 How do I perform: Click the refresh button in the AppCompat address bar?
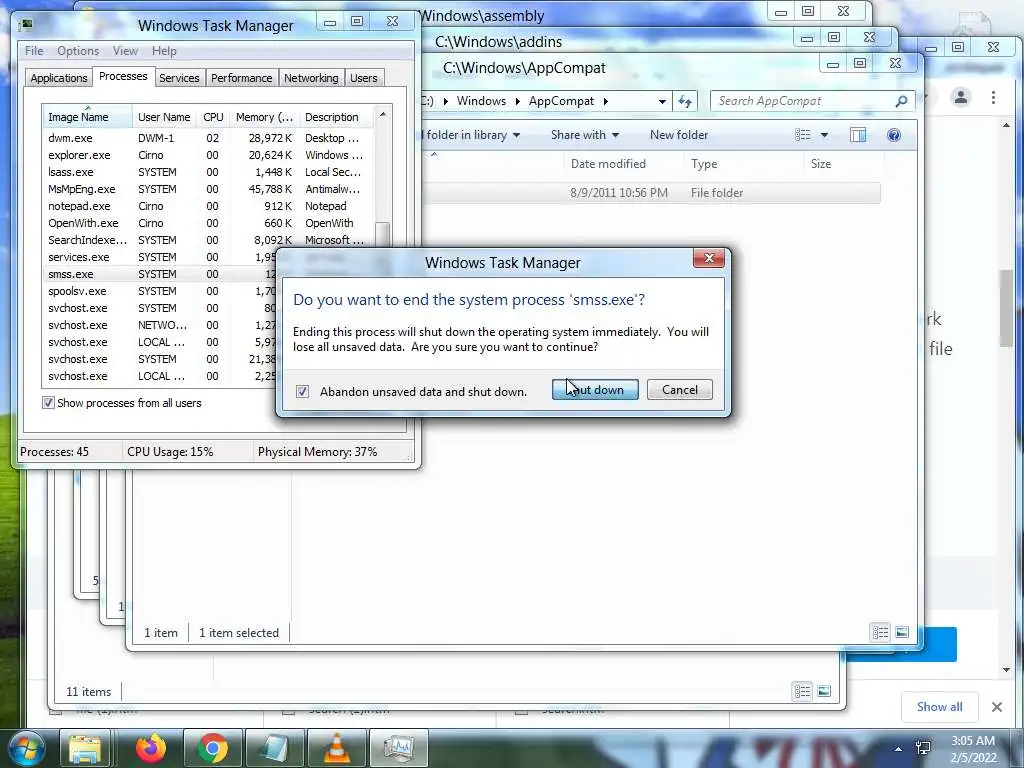pyautogui.click(x=684, y=101)
